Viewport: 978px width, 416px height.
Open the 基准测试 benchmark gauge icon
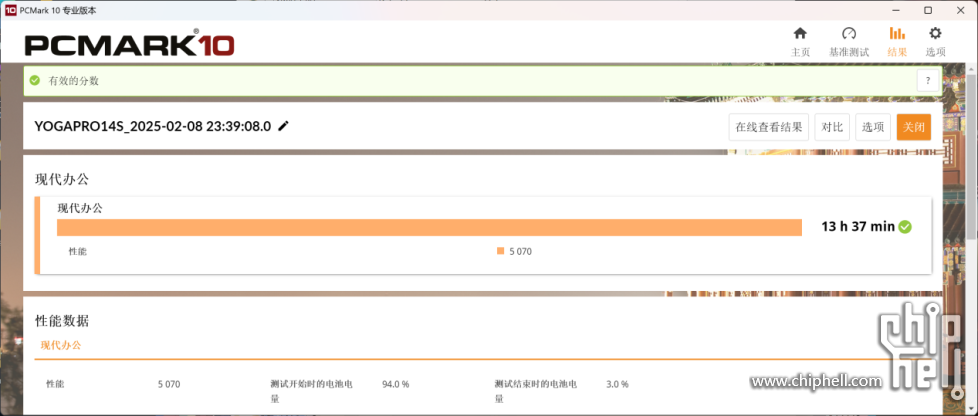(x=848, y=34)
